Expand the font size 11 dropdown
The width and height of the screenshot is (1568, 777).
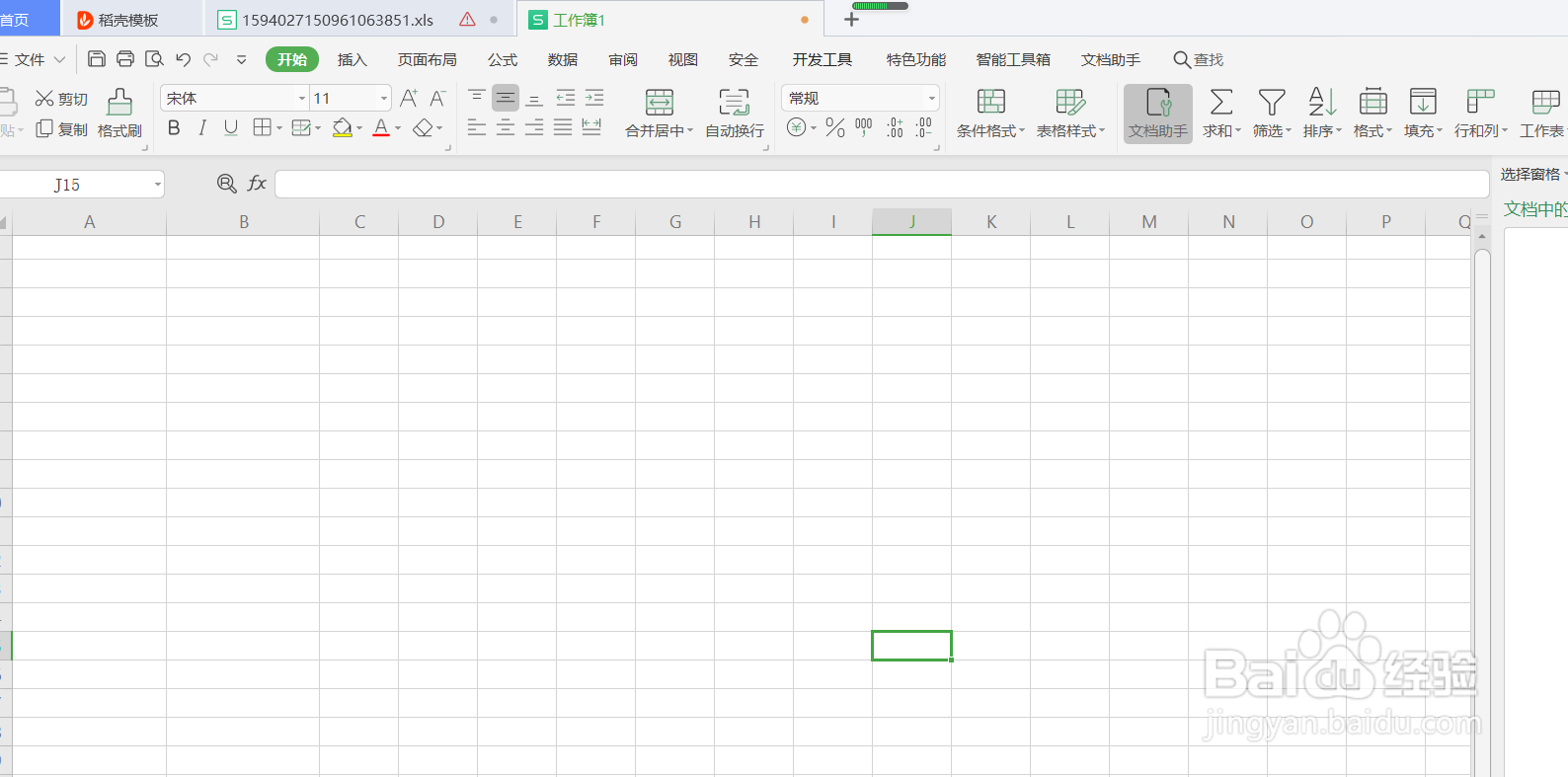click(384, 98)
